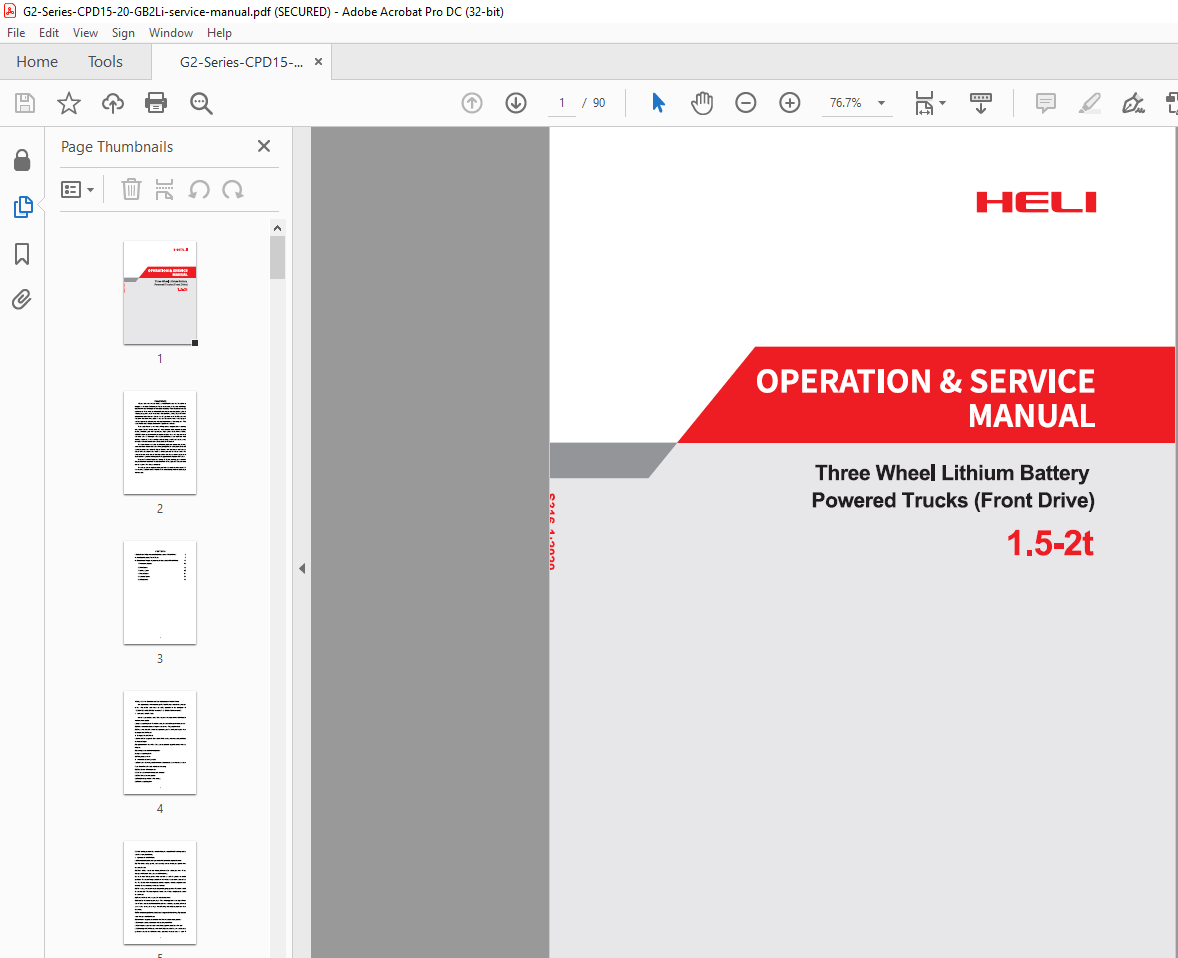Enable scrolling read mode icon

980,103
